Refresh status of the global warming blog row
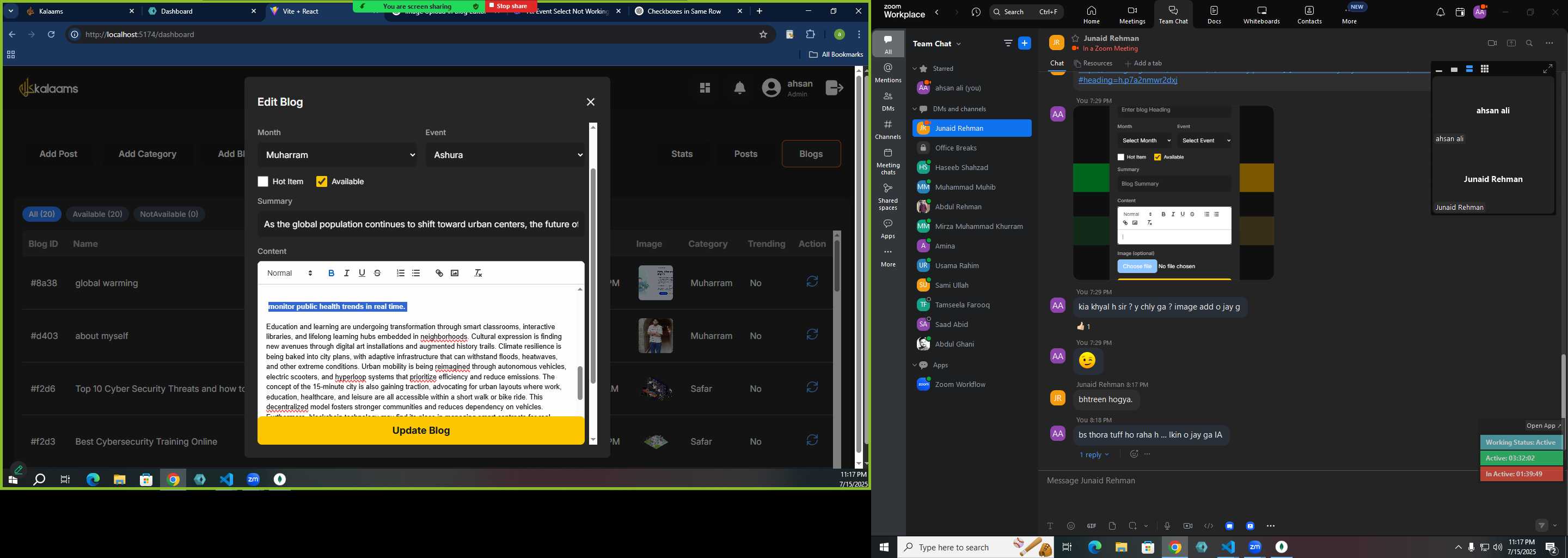Image resolution: width=1568 pixels, height=558 pixels. pyautogui.click(x=812, y=281)
